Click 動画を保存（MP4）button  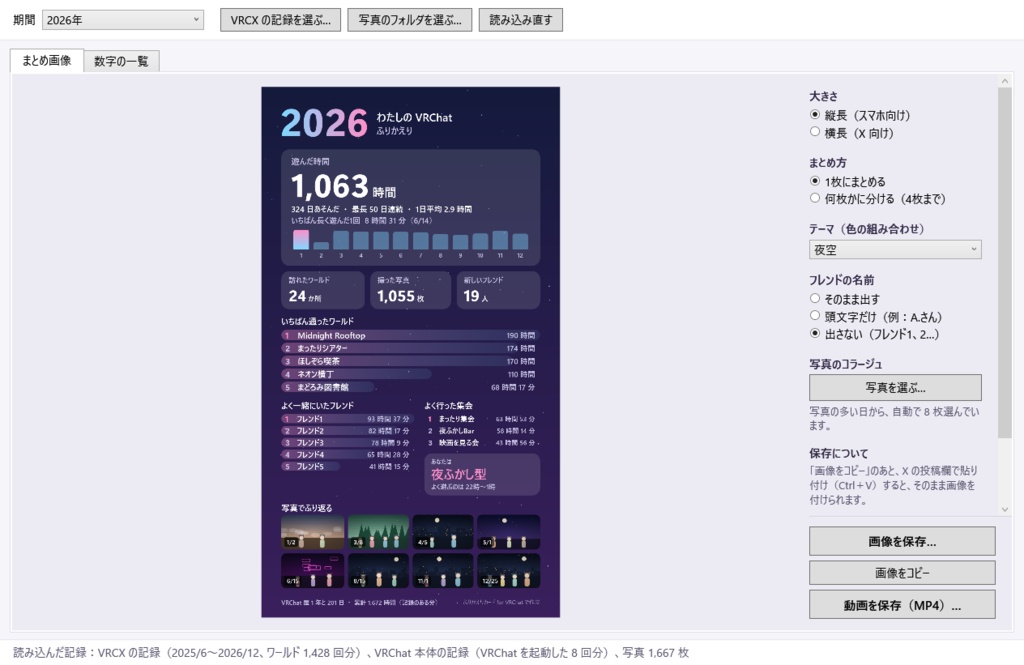click(x=902, y=605)
